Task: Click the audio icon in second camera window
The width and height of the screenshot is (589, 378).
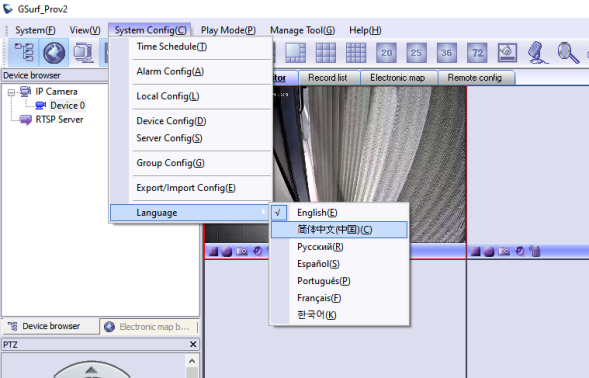Action: click(520, 251)
